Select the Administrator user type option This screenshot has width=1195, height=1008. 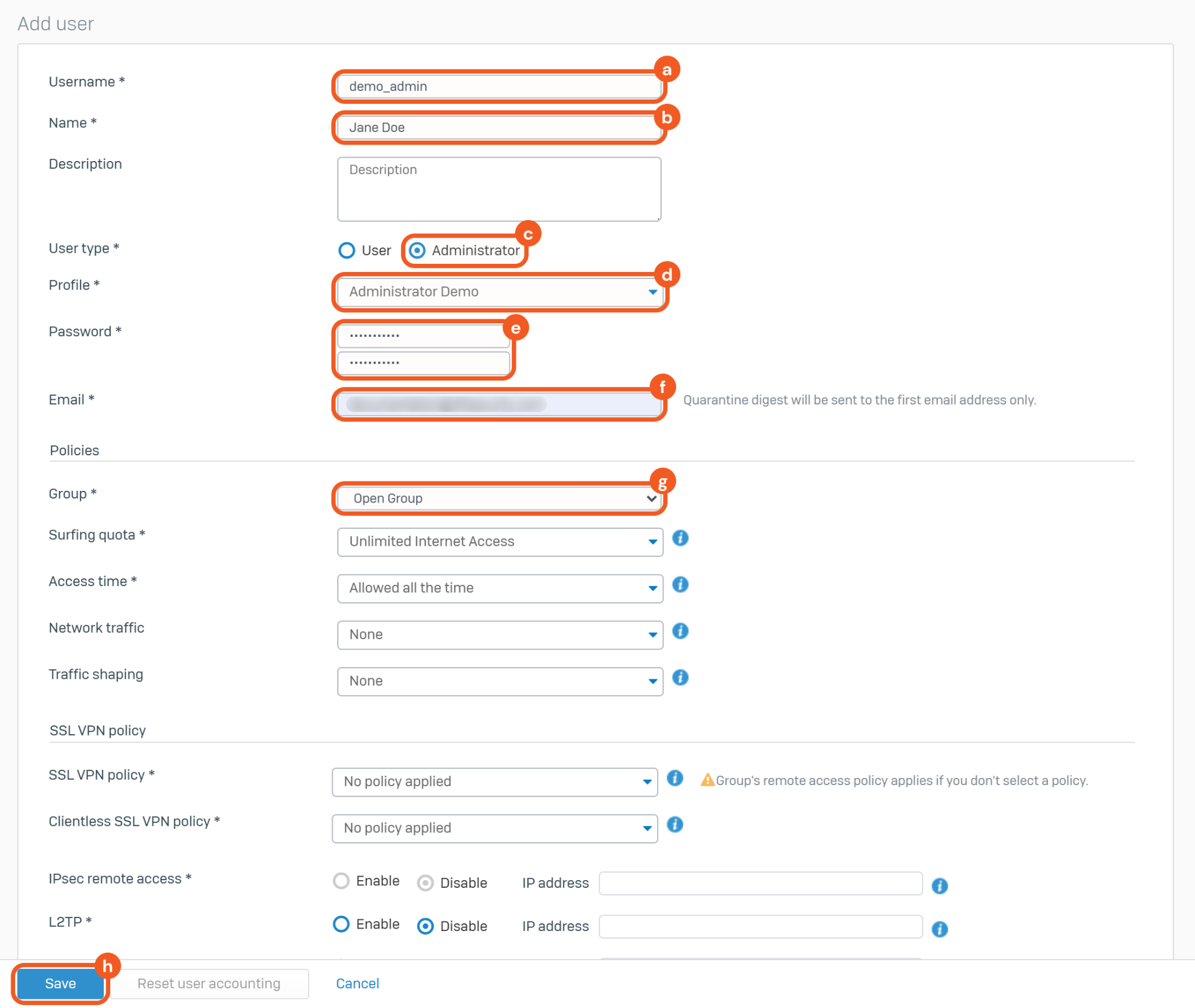(x=417, y=250)
